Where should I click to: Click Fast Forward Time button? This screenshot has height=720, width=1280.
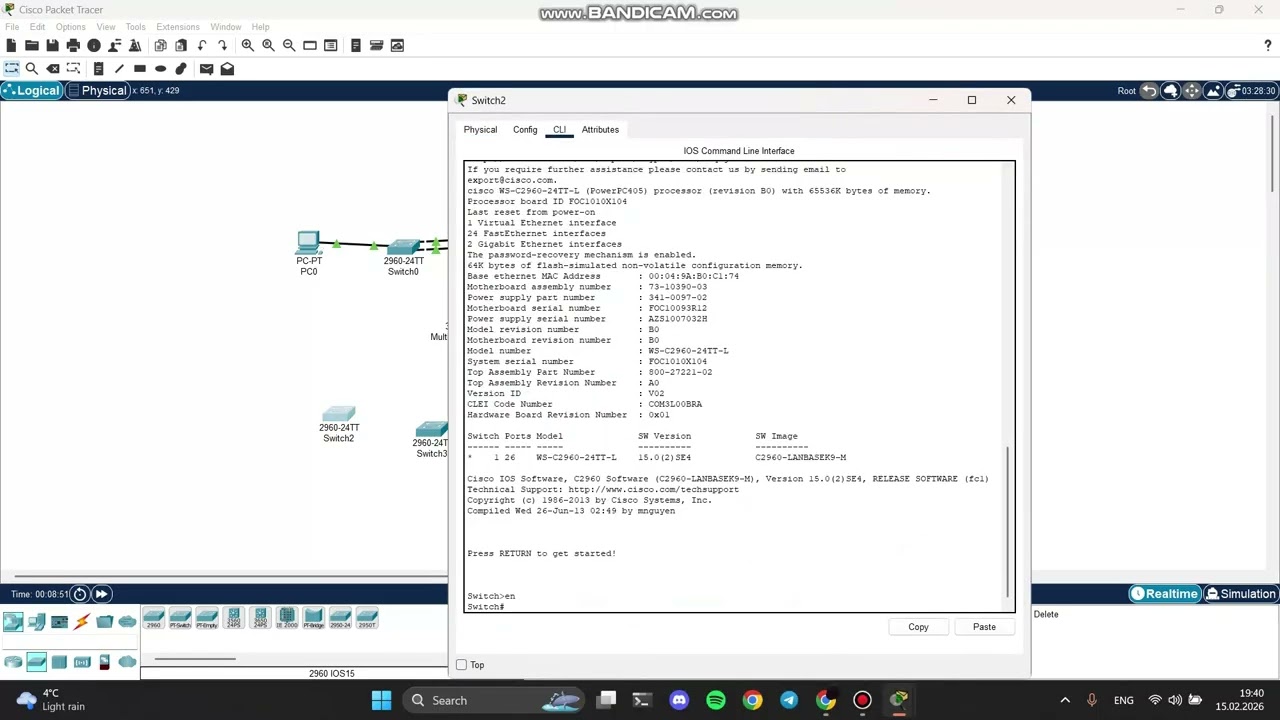(101, 594)
